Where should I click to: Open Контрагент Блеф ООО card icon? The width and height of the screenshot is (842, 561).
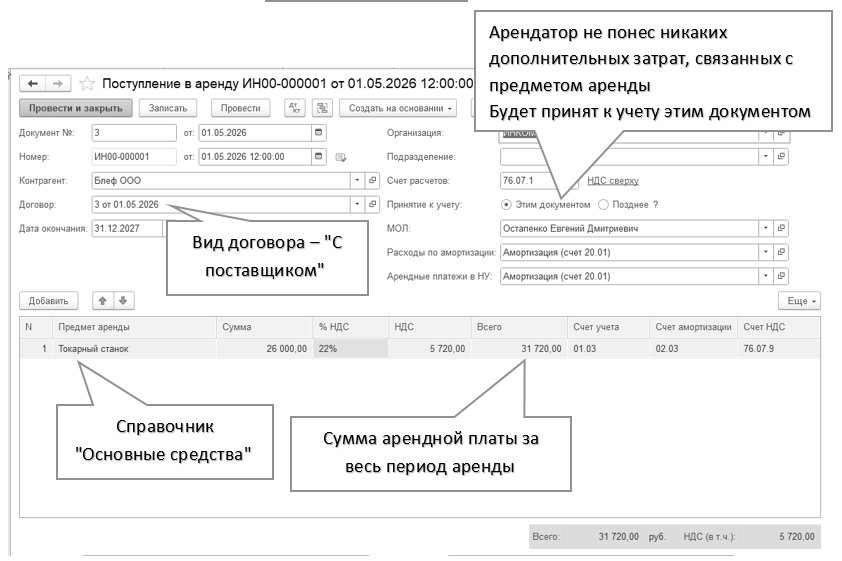[373, 181]
